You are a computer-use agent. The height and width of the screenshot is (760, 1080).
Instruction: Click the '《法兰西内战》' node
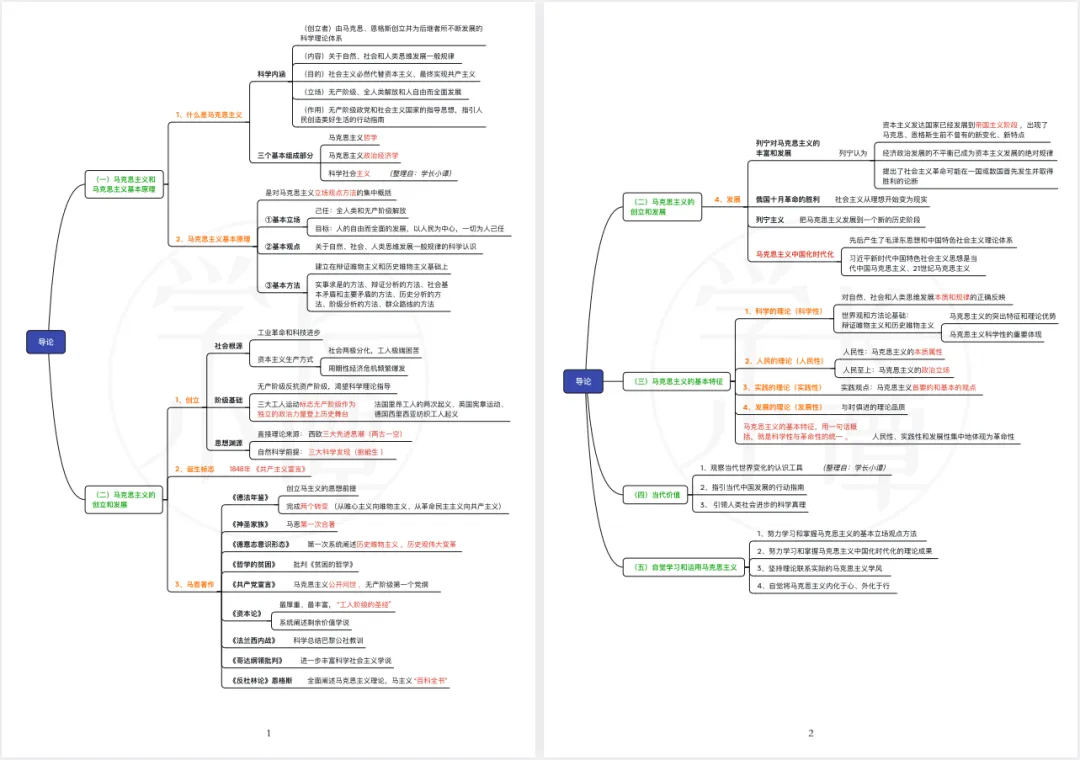point(254,640)
